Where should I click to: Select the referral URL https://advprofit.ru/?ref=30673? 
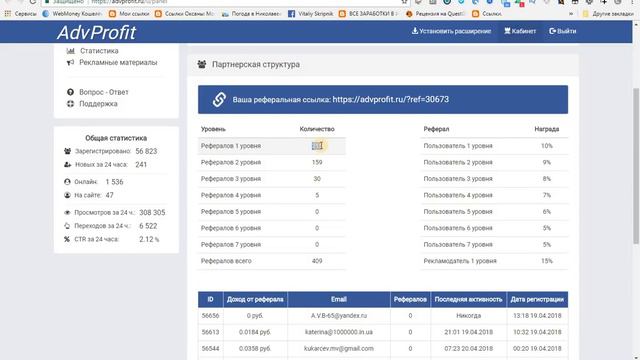point(391,100)
